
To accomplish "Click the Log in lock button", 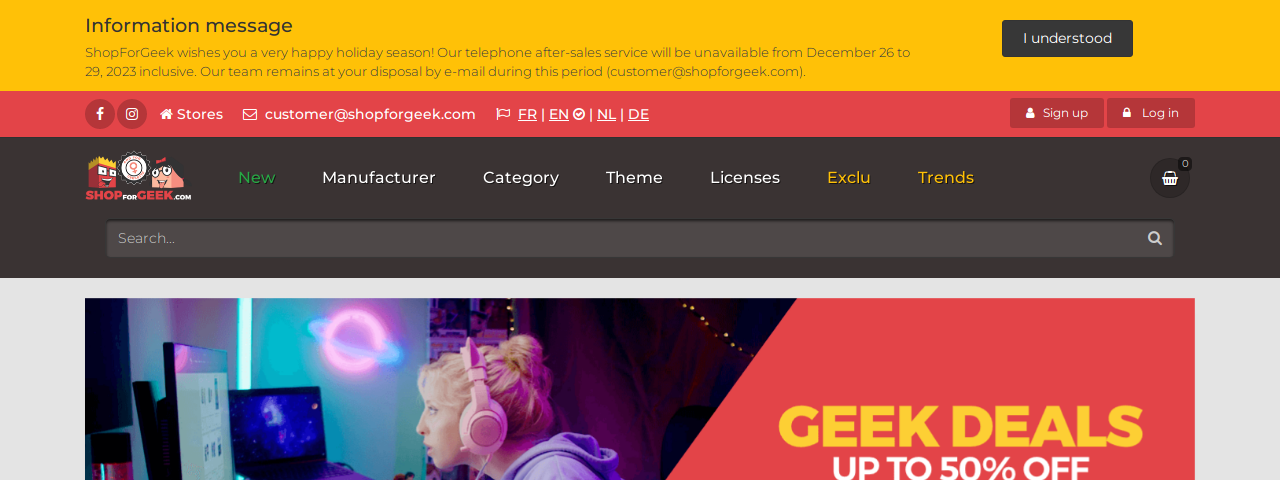I will click(x=1151, y=113).
